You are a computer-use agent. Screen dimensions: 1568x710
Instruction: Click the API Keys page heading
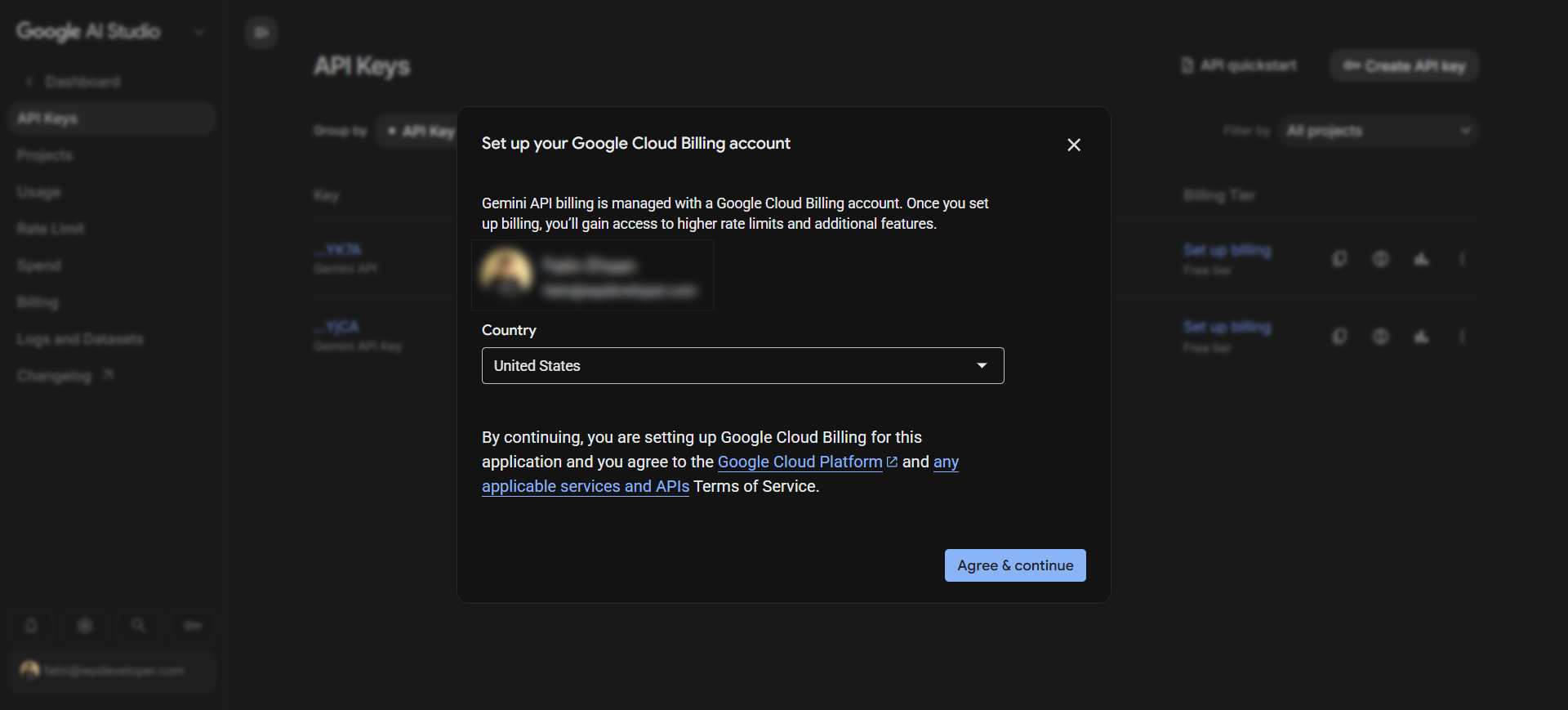coord(362,66)
